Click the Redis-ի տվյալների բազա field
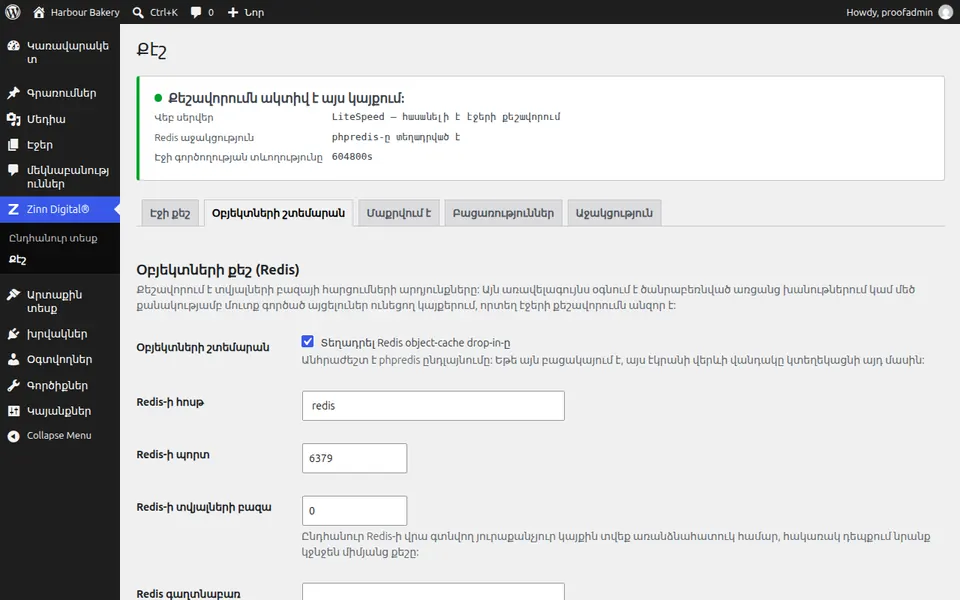Viewport: 960px width, 600px height. [354, 511]
